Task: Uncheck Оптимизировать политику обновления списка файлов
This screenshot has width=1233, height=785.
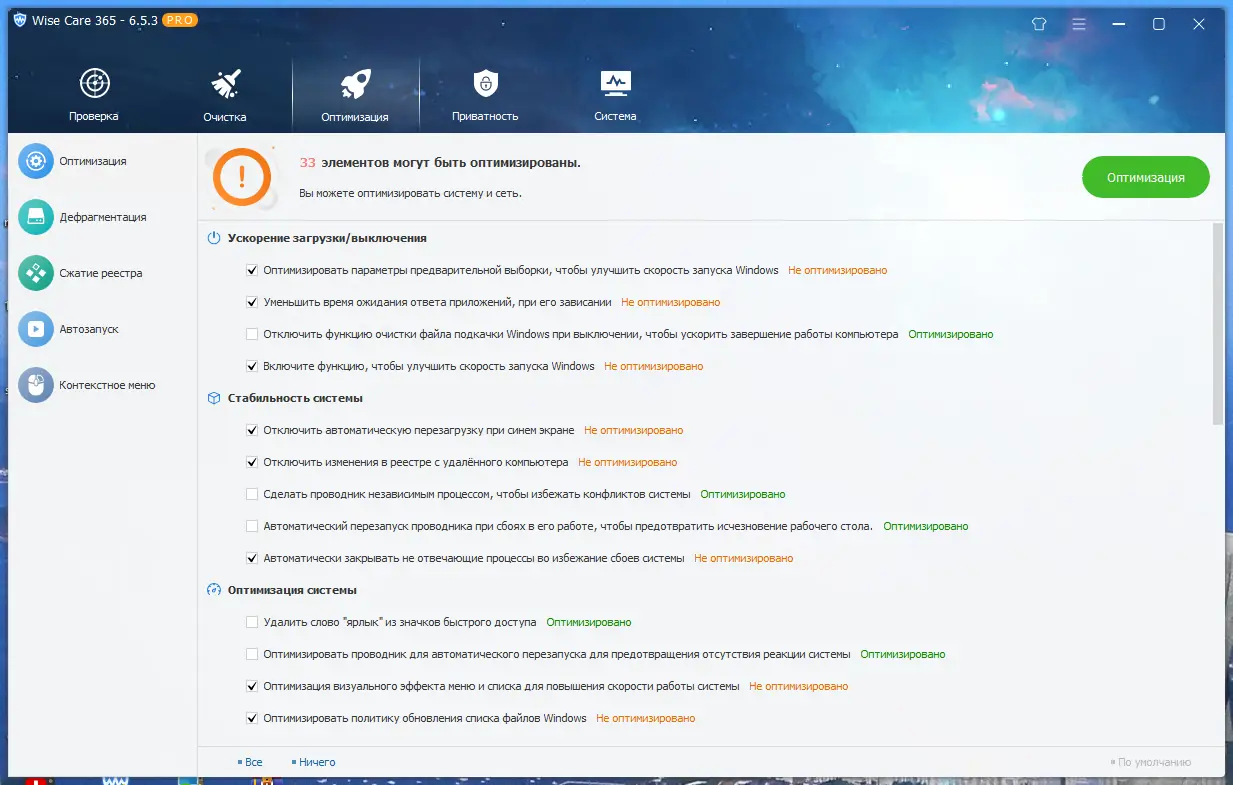Action: point(252,718)
